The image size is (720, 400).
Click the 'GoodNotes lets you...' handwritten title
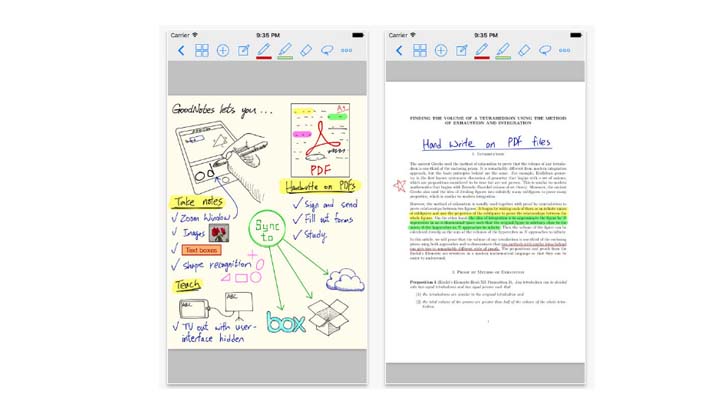222,110
